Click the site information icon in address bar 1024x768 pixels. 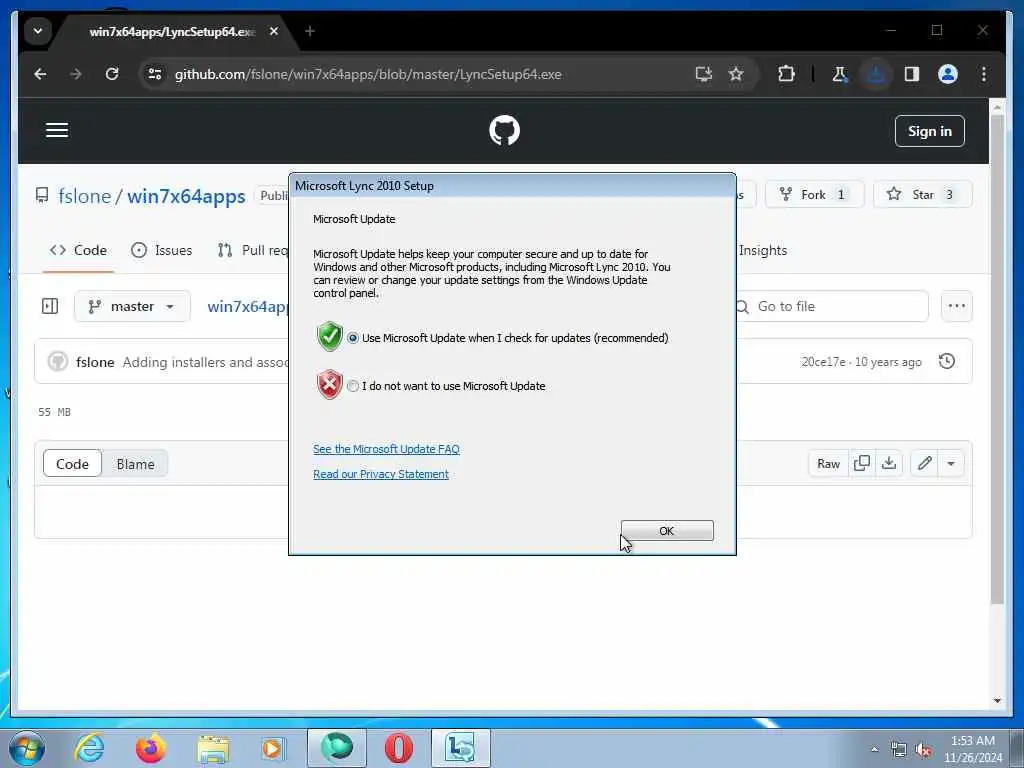click(155, 74)
